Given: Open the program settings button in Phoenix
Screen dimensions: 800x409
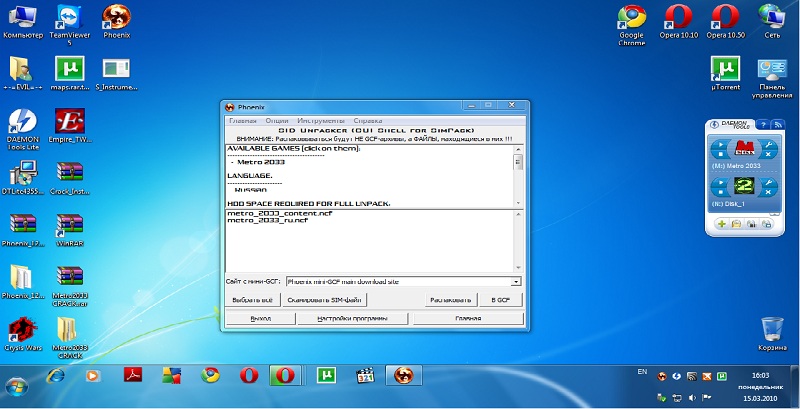Looking at the screenshot, I should tap(352, 319).
